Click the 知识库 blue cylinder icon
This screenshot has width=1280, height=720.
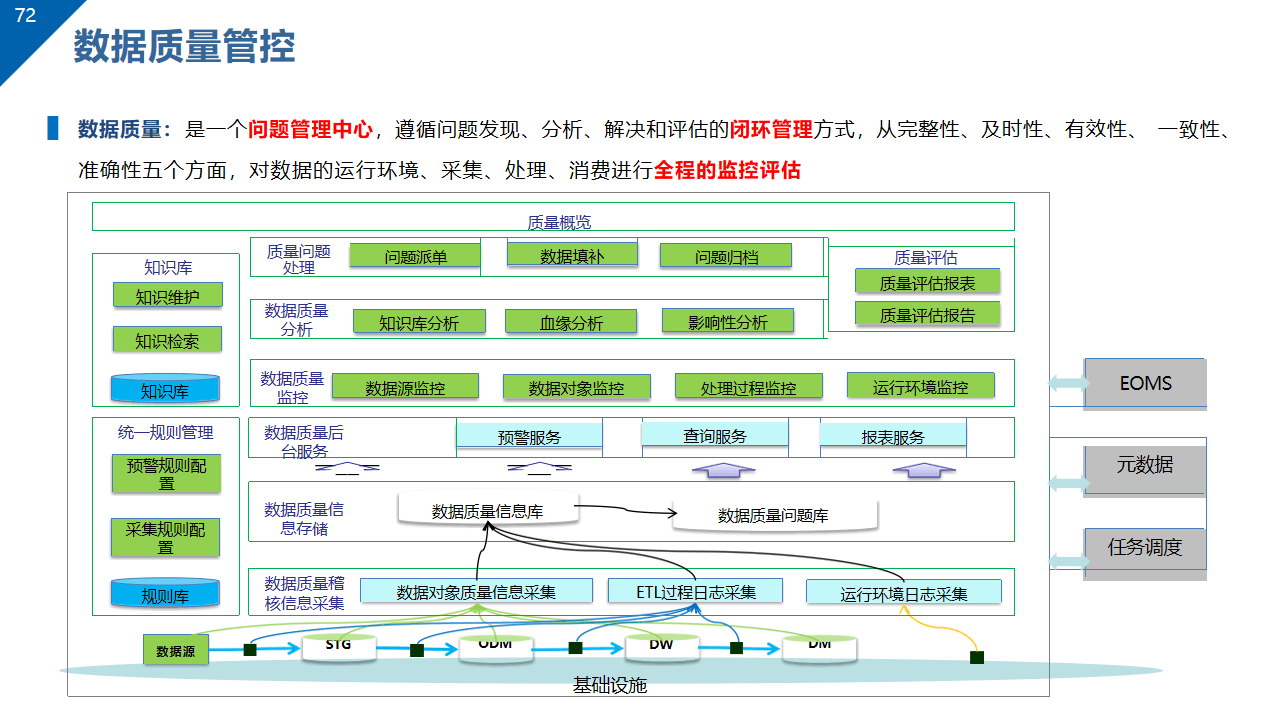165,389
